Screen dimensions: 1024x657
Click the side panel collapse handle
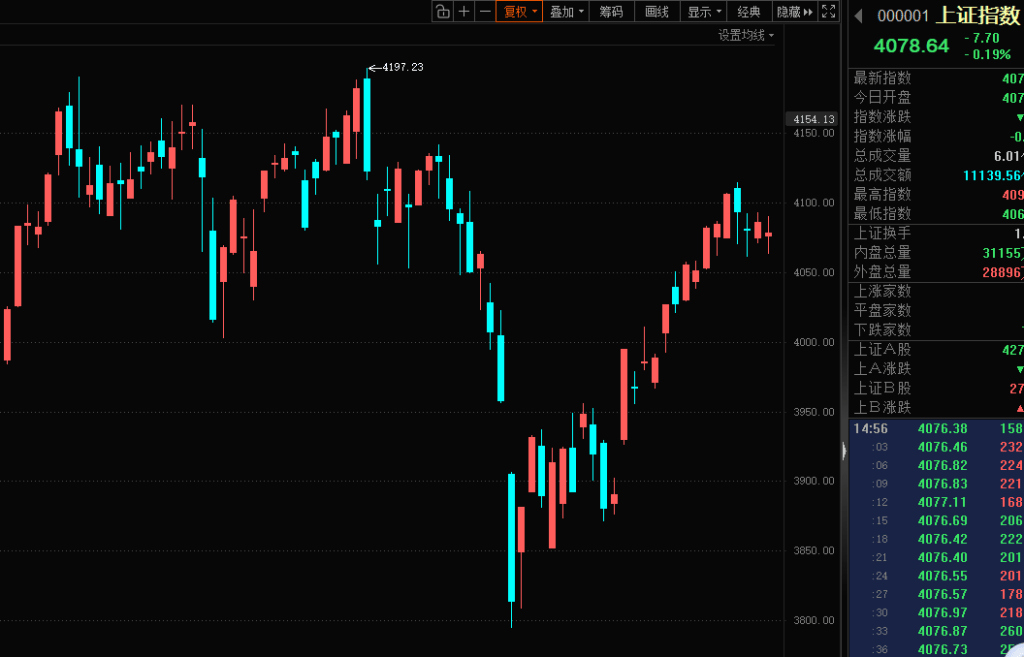pyautogui.click(x=844, y=452)
